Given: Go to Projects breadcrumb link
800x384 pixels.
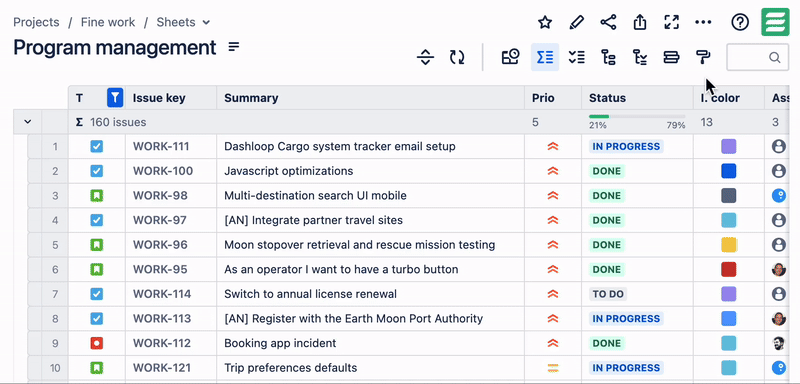Looking at the screenshot, I should coord(36,22).
